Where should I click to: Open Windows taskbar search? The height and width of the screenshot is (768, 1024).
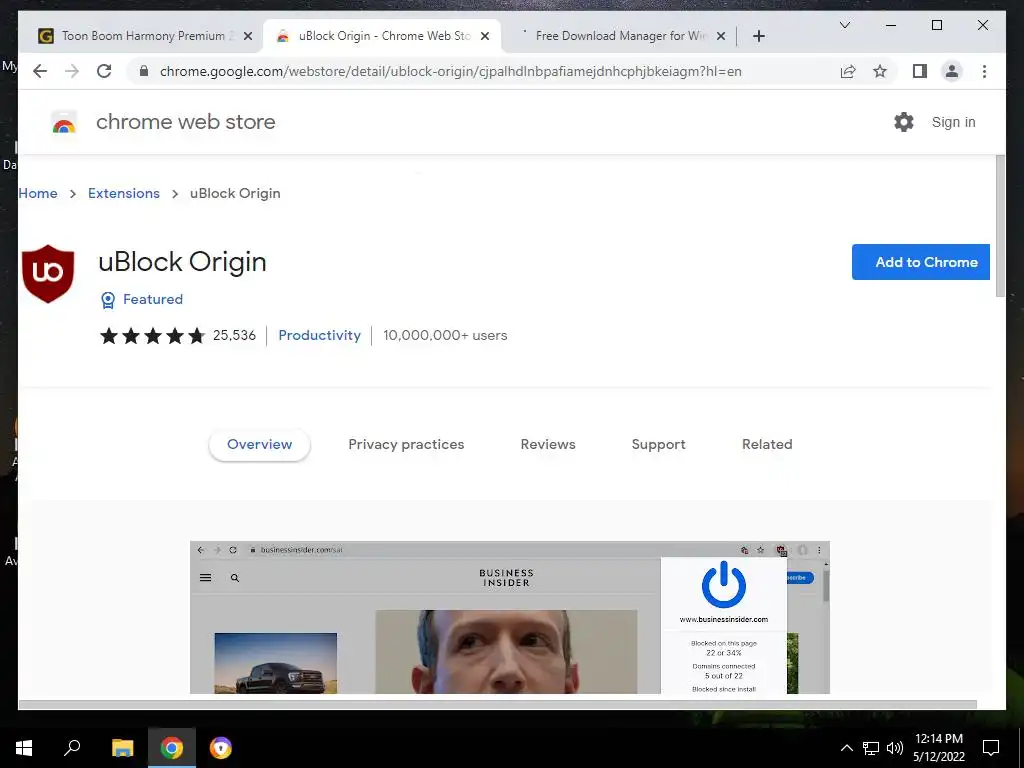(x=72, y=748)
